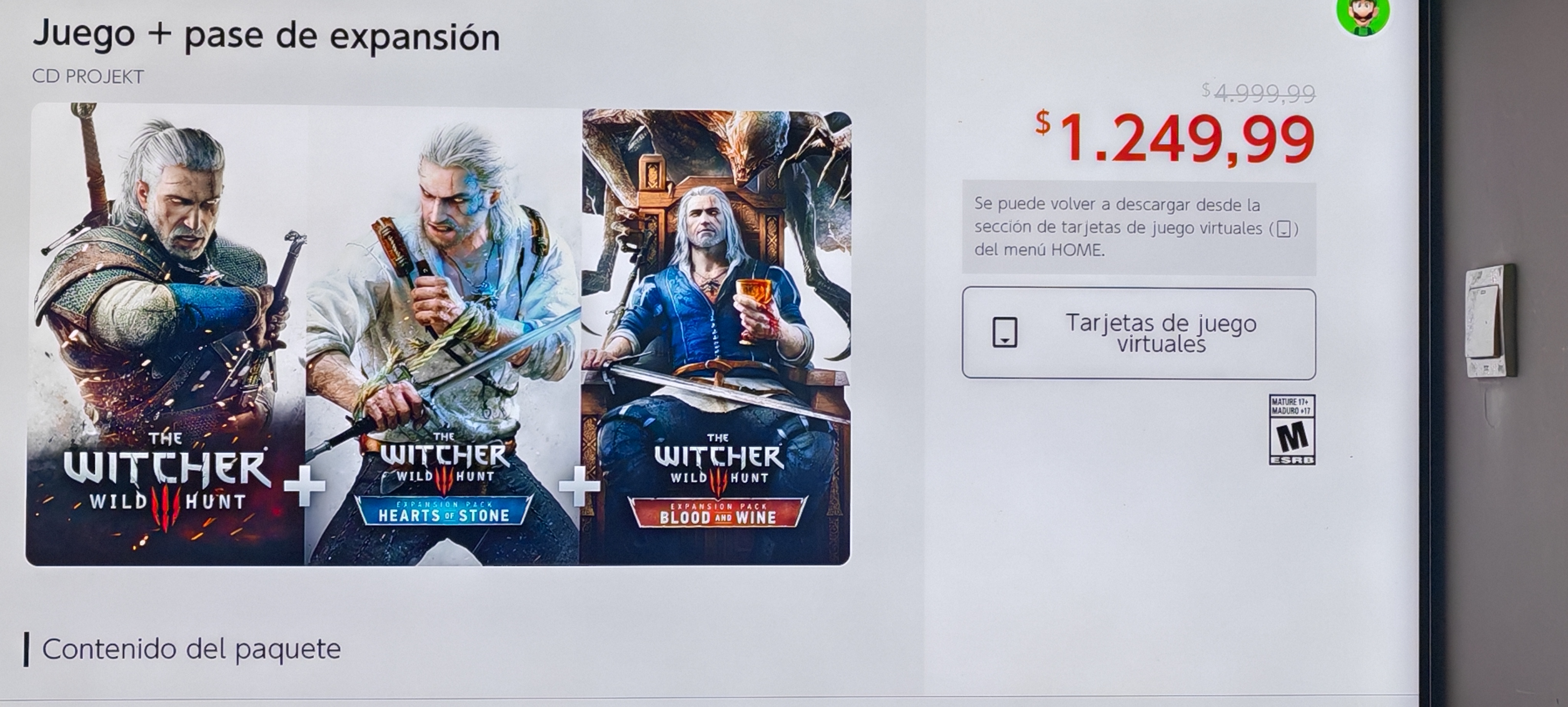The height and width of the screenshot is (707, 1568).
Task: Click the red Blood and Wine banner label
Action: click(x=718, y=513)
